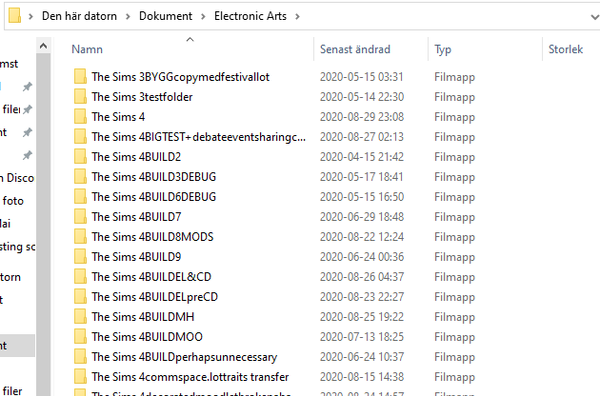Expand the chevron after Dokument breadcrumb
The height and width of the screenshot is (396, 600).
203,16
